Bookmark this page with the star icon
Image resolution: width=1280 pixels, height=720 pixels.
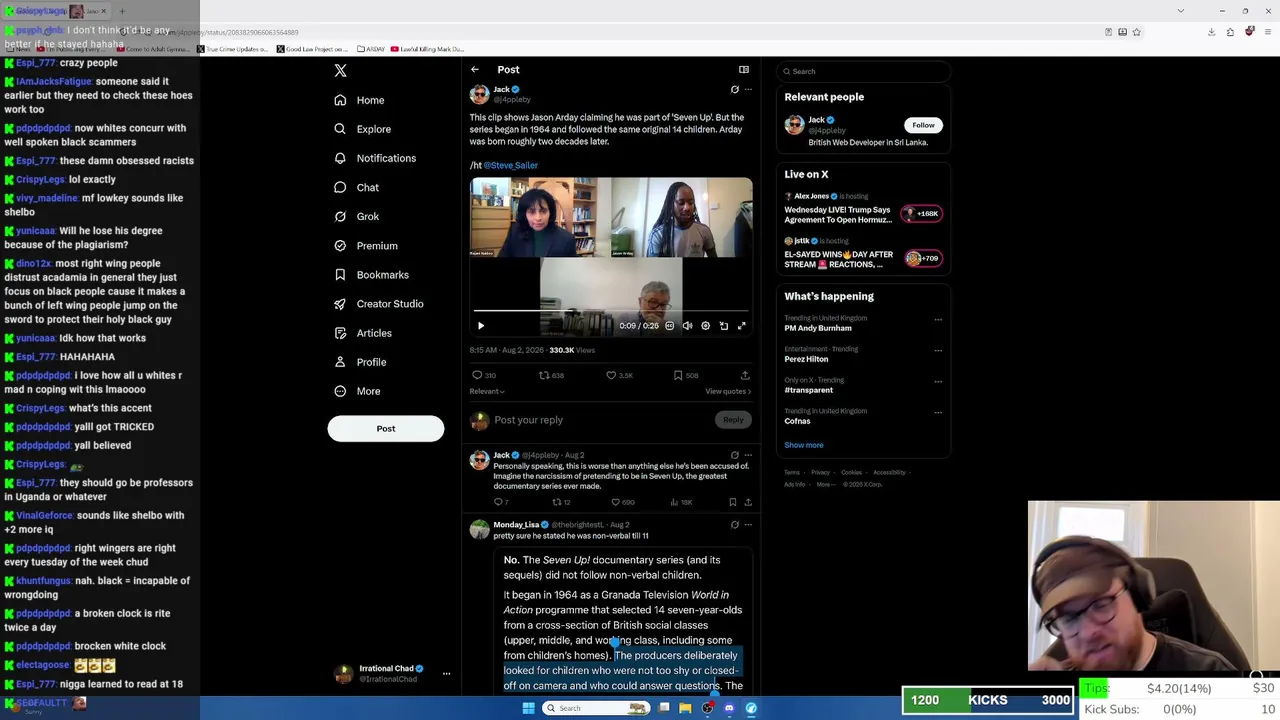[1137, 32]
